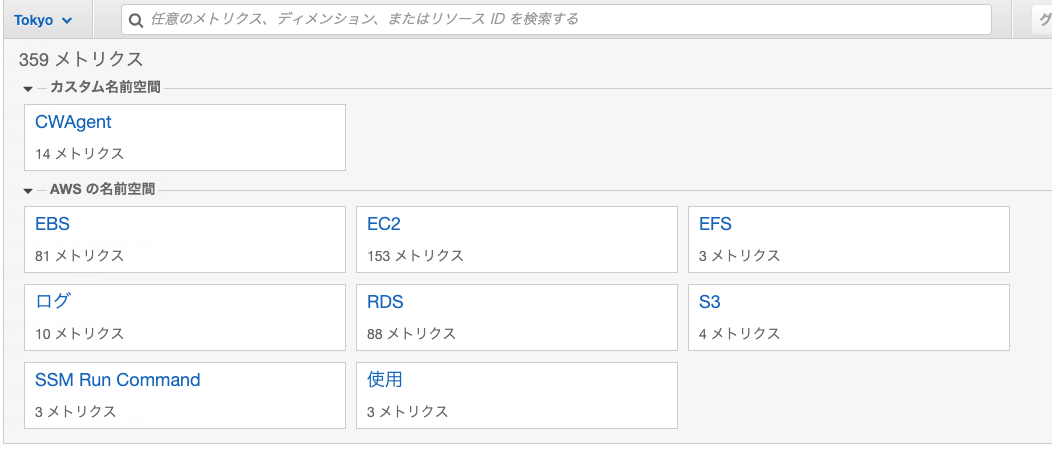Select the CWAgent card with 14 メトリクス
Screen dimensions: 1052x449
(185, 138)
